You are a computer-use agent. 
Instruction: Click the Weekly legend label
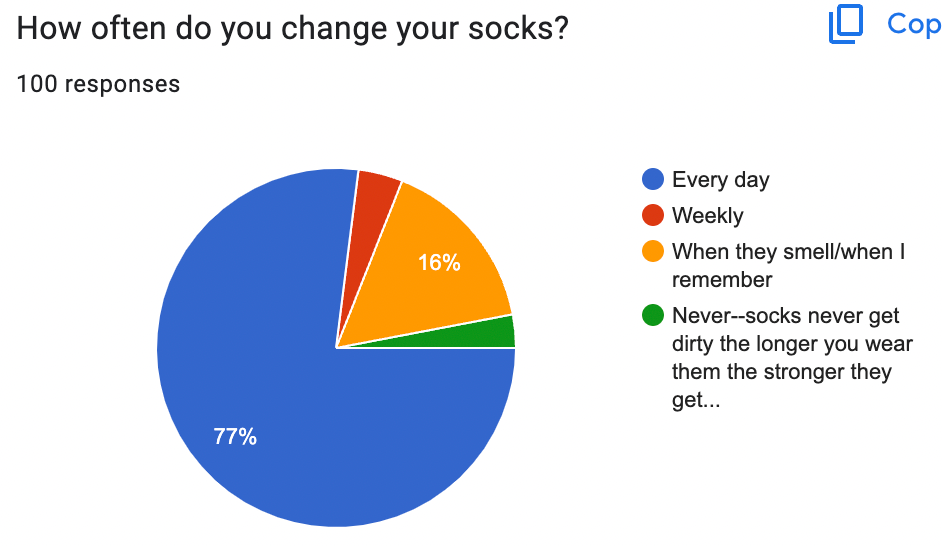click(708, 215)
